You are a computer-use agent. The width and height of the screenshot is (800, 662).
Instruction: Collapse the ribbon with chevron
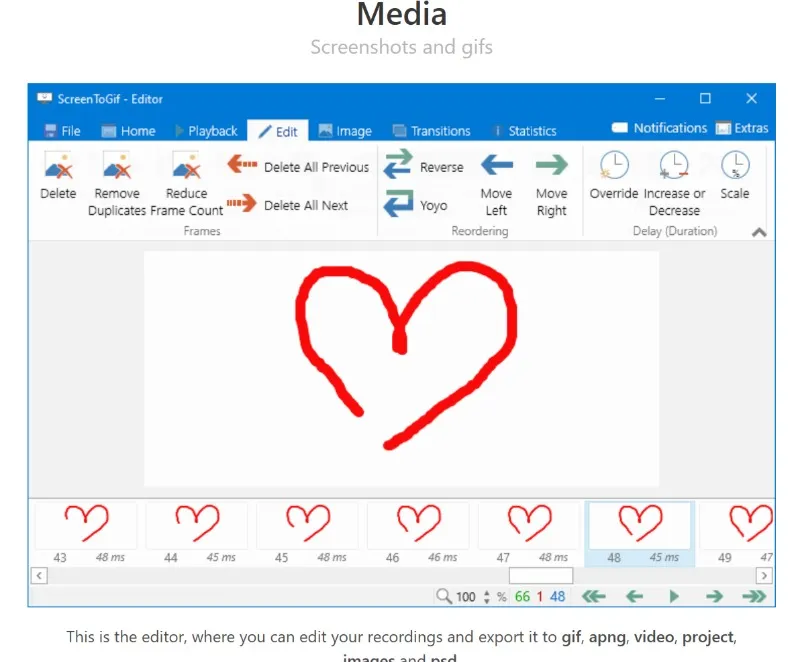pyautogui.click(x=759, y=233)
